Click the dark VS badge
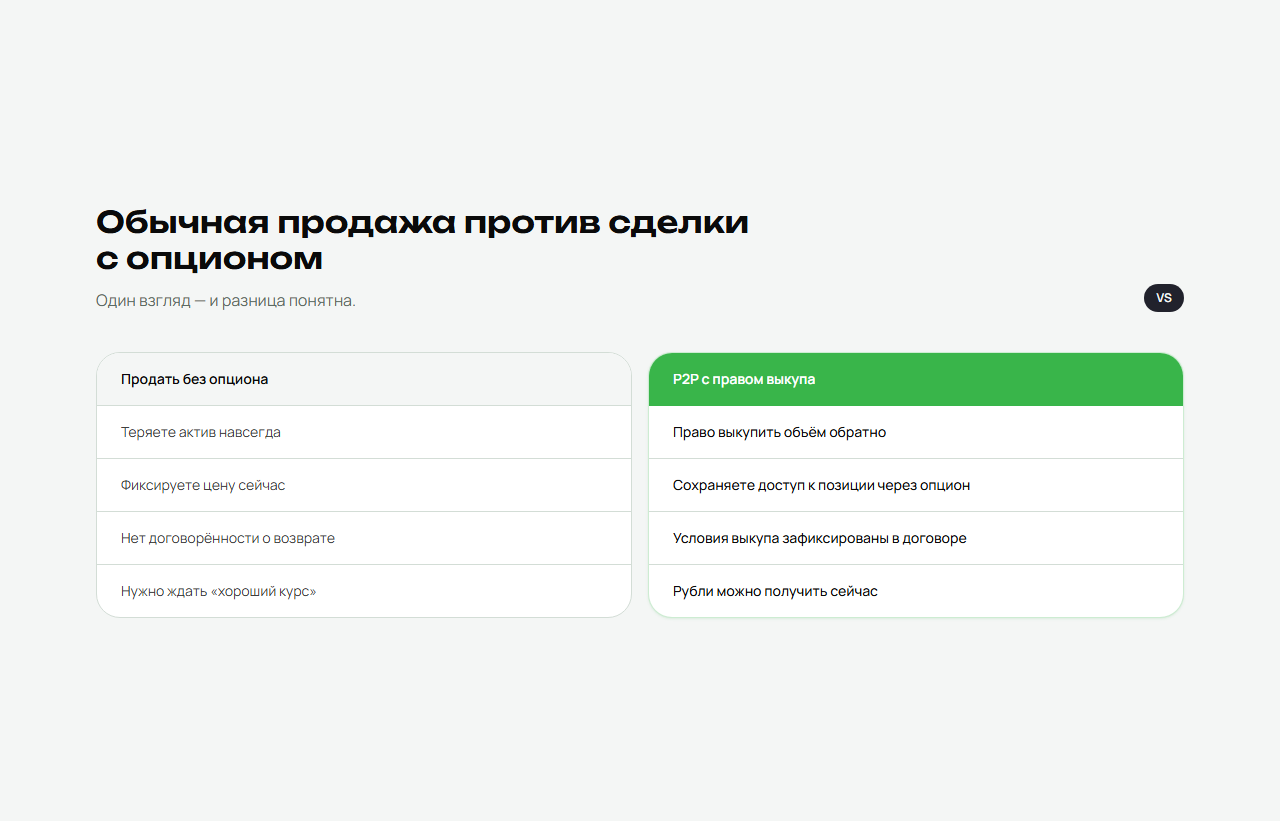This screenshot has height=821, width=1280. [x=1163, y=298]
